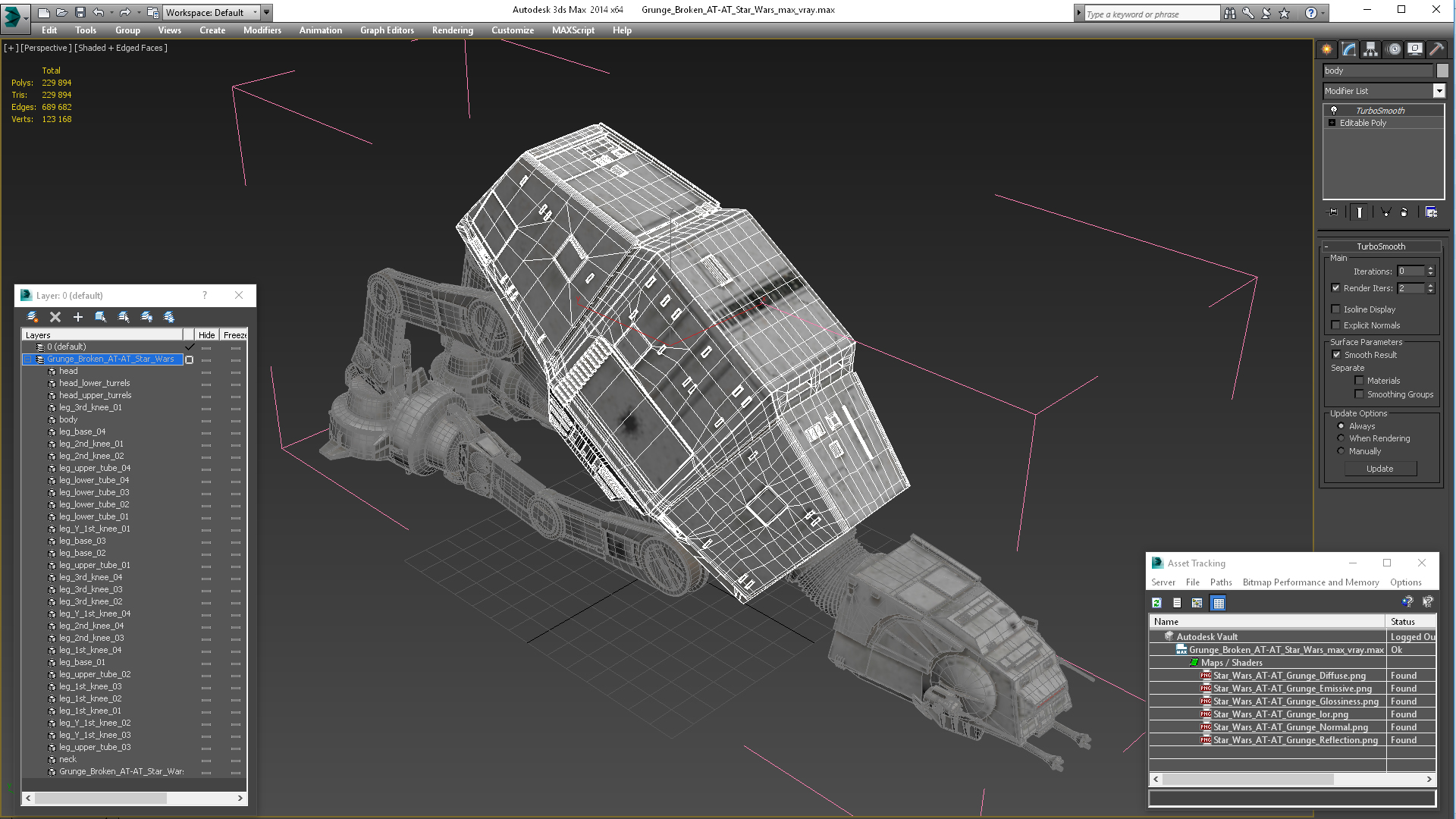
Task: Open the Undo history dropdown arrow
Action: pyautogui.click(x=111, y=12)
